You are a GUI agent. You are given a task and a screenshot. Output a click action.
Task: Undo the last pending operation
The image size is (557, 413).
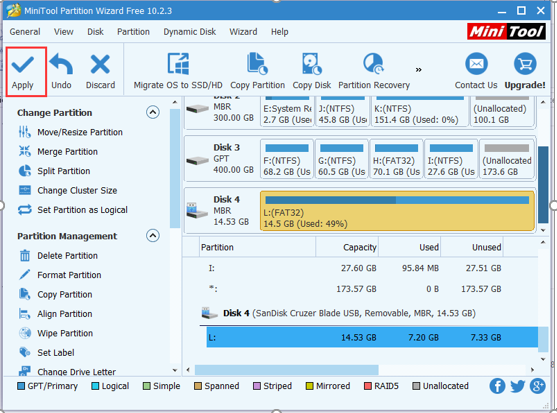61,72
